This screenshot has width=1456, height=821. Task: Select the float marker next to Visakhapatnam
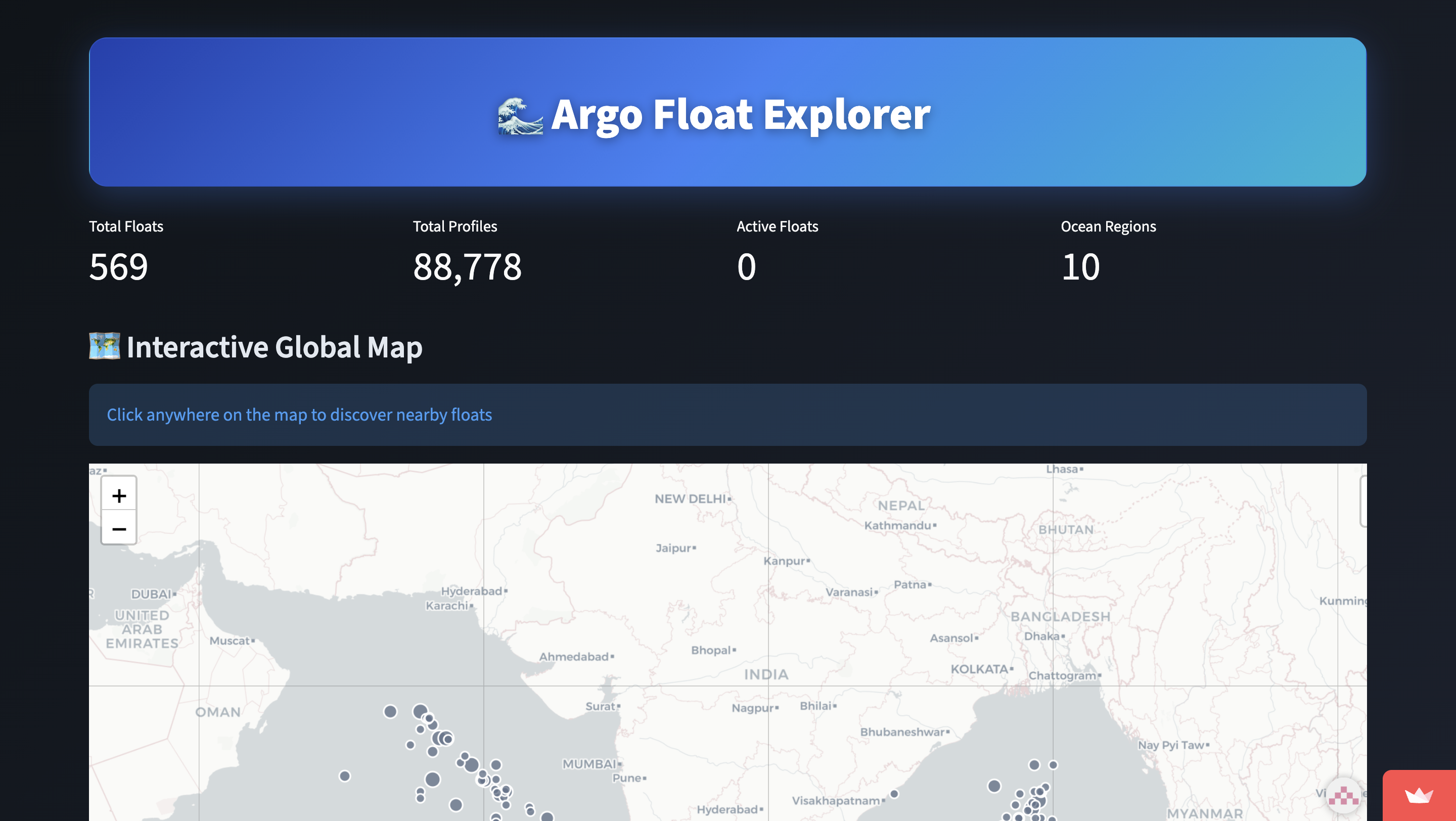tap(894, 794)
